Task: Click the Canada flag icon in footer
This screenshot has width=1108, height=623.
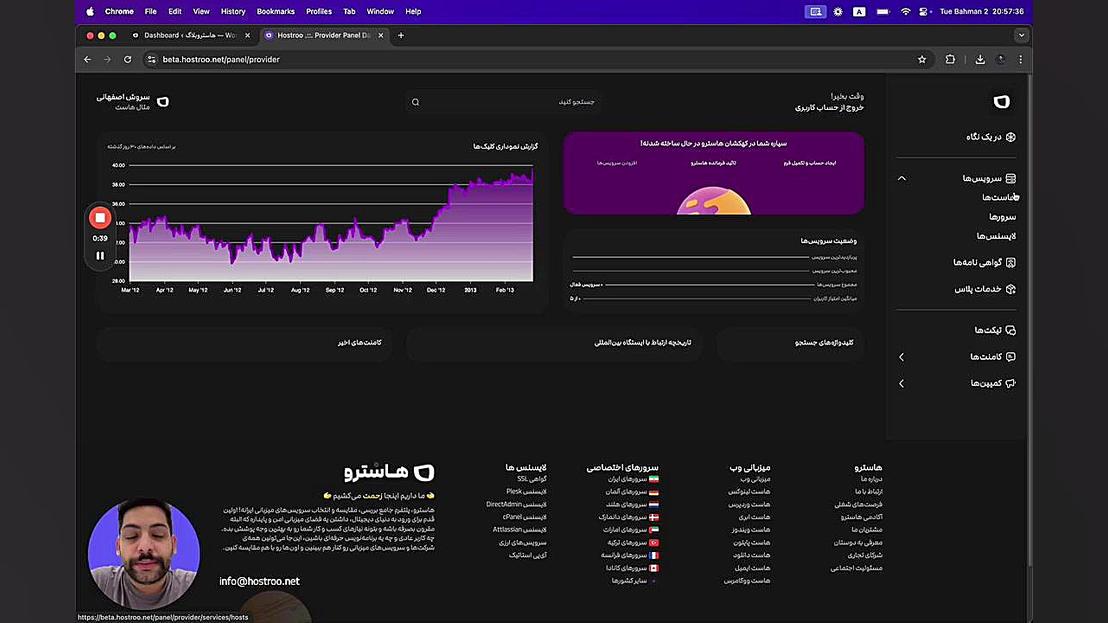Action: coord(654,568)
